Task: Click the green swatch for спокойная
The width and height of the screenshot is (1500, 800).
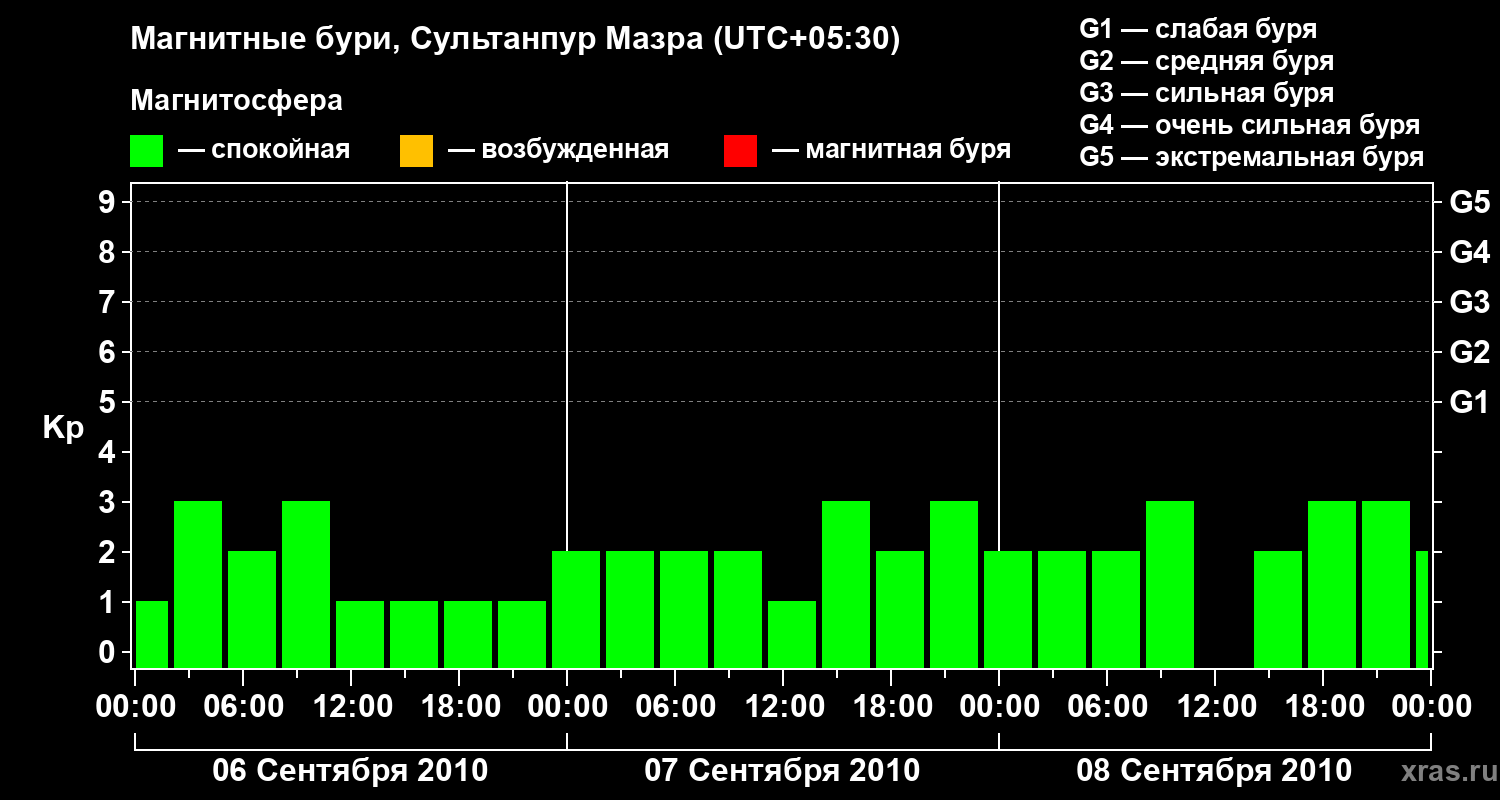Action: [147, 151]
